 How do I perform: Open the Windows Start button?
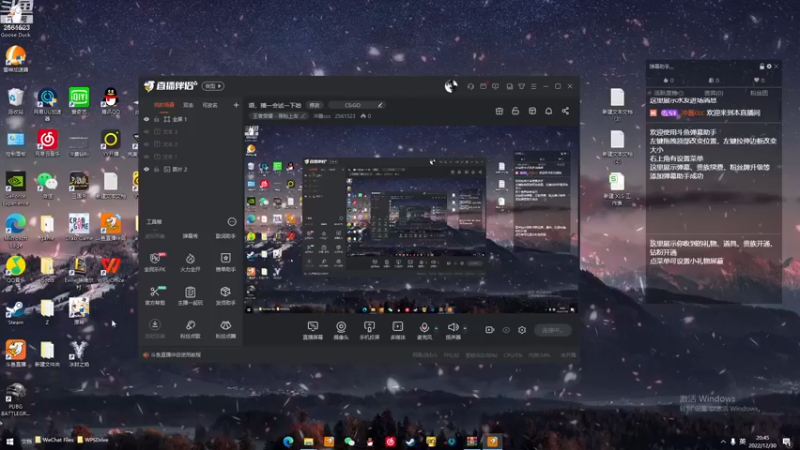[9, 441]
